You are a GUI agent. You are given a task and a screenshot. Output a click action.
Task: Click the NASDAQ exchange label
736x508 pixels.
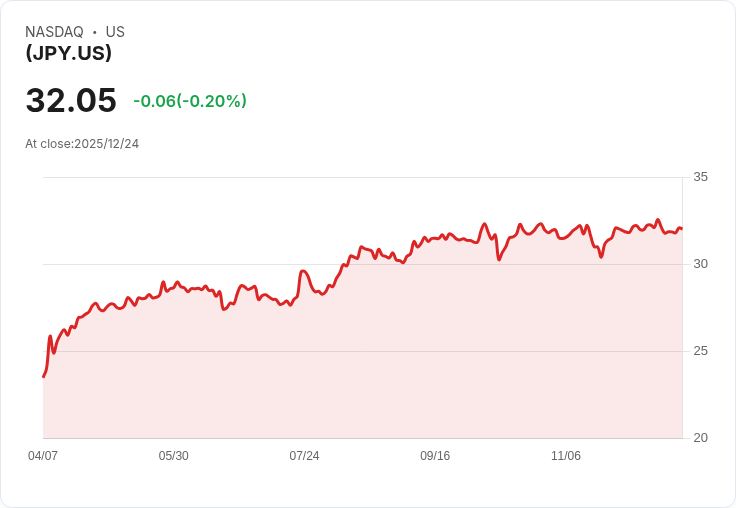pos(54,32)
